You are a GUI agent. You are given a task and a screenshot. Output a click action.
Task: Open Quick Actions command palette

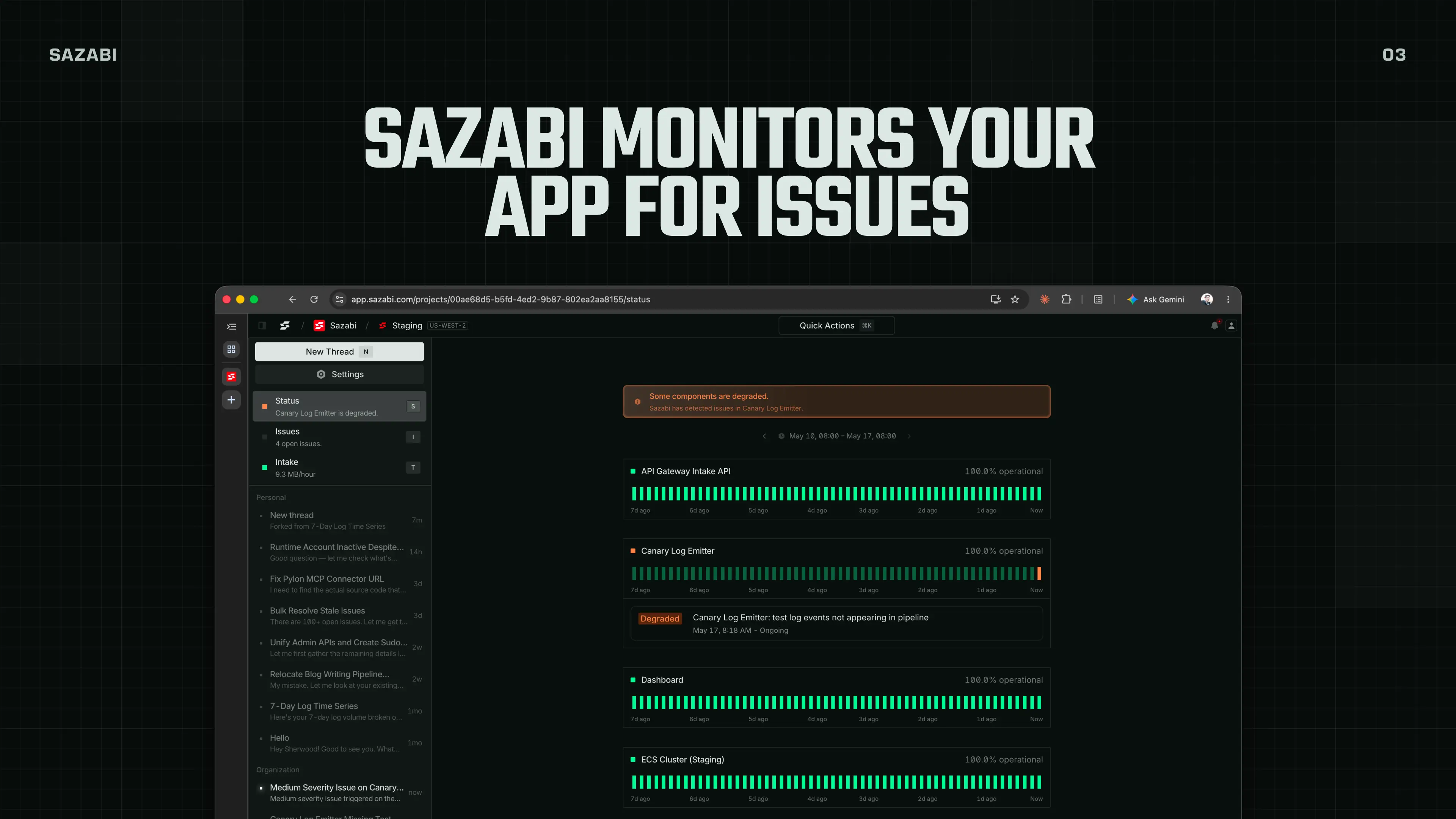[x=836, y=326]
